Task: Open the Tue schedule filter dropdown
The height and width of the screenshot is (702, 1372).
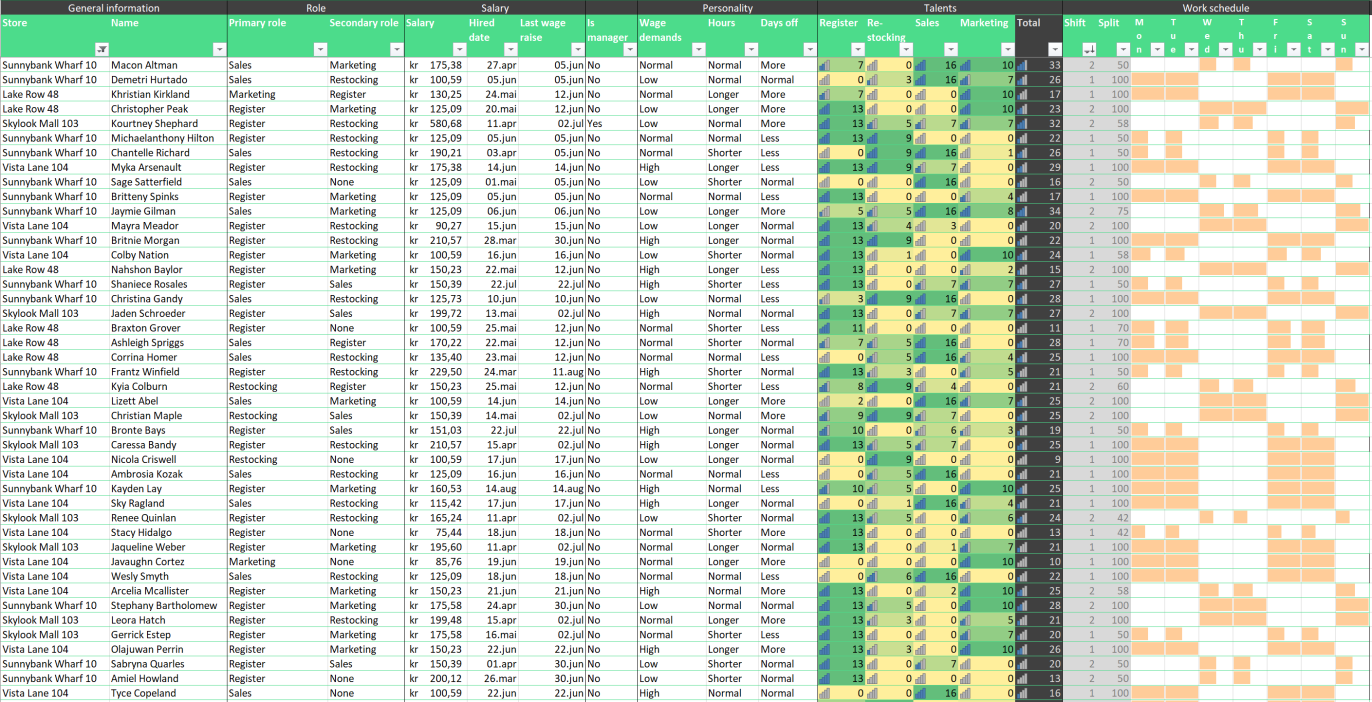Action: 1191,49
